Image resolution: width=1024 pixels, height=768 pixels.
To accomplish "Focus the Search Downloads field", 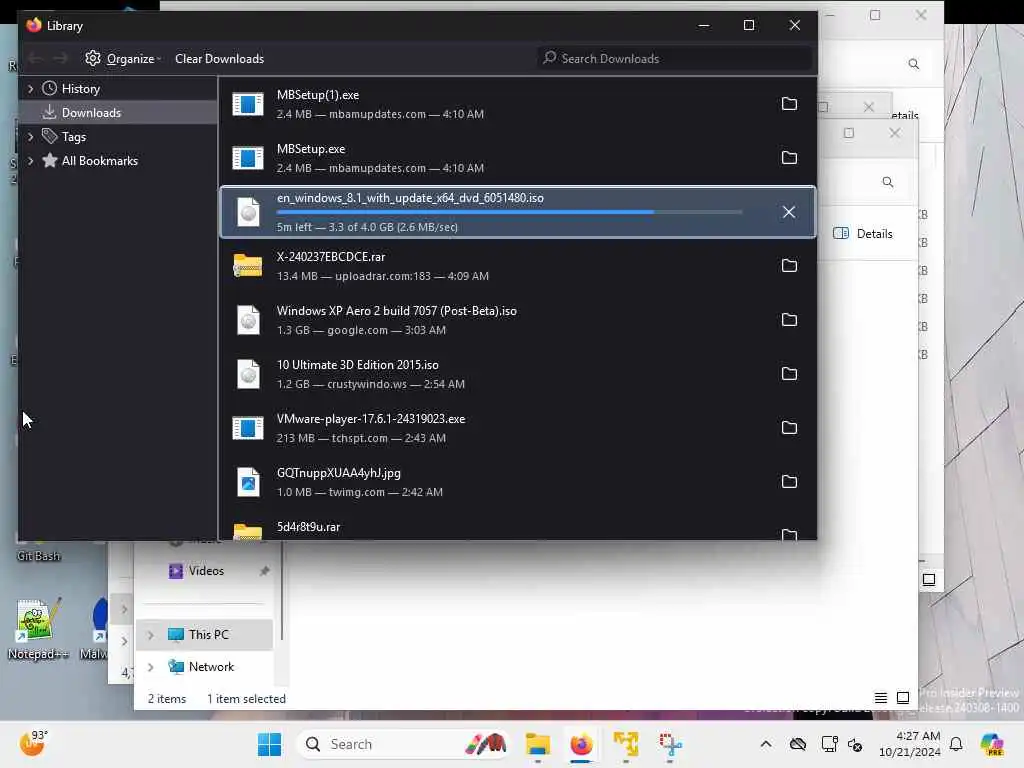I will (x=675, y=59).
